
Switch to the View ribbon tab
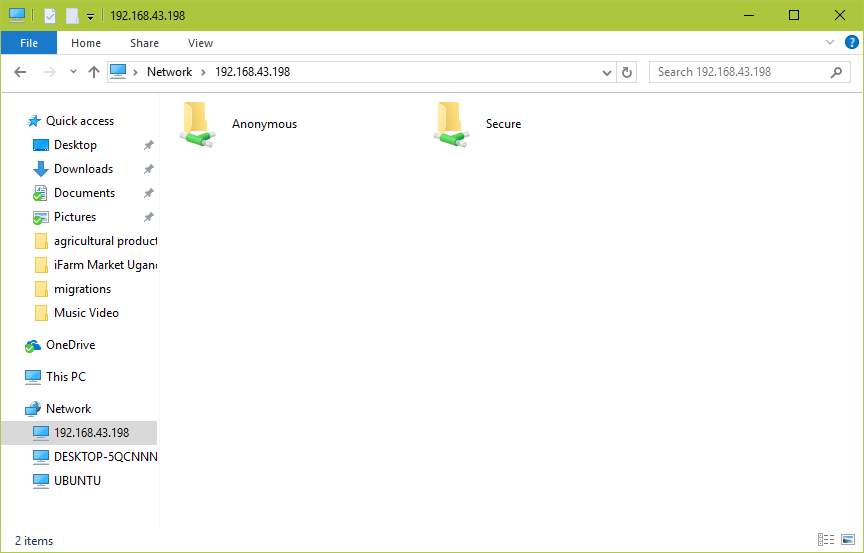(x=200, y=43)
